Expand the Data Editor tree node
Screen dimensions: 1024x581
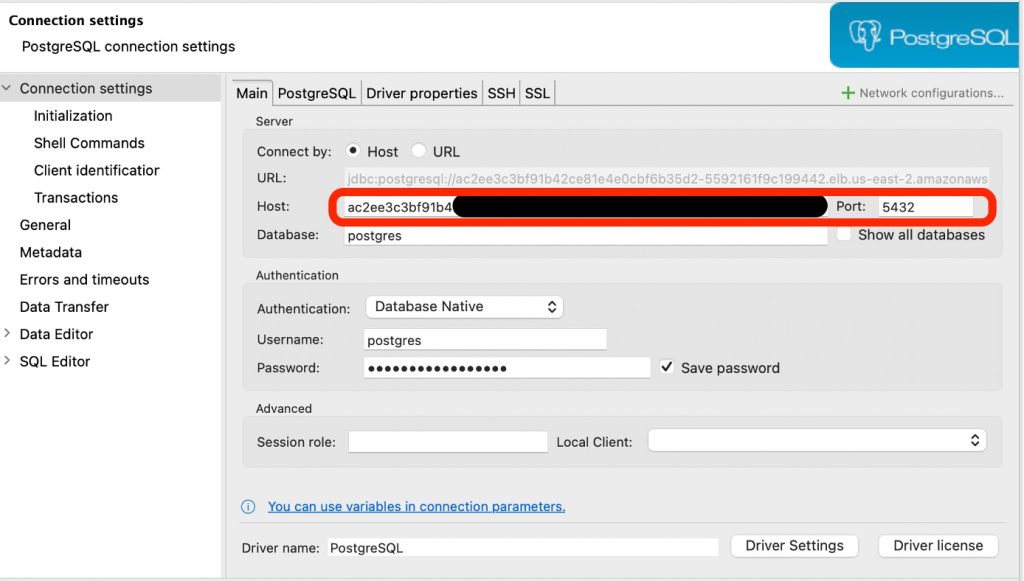click(7, 334)
